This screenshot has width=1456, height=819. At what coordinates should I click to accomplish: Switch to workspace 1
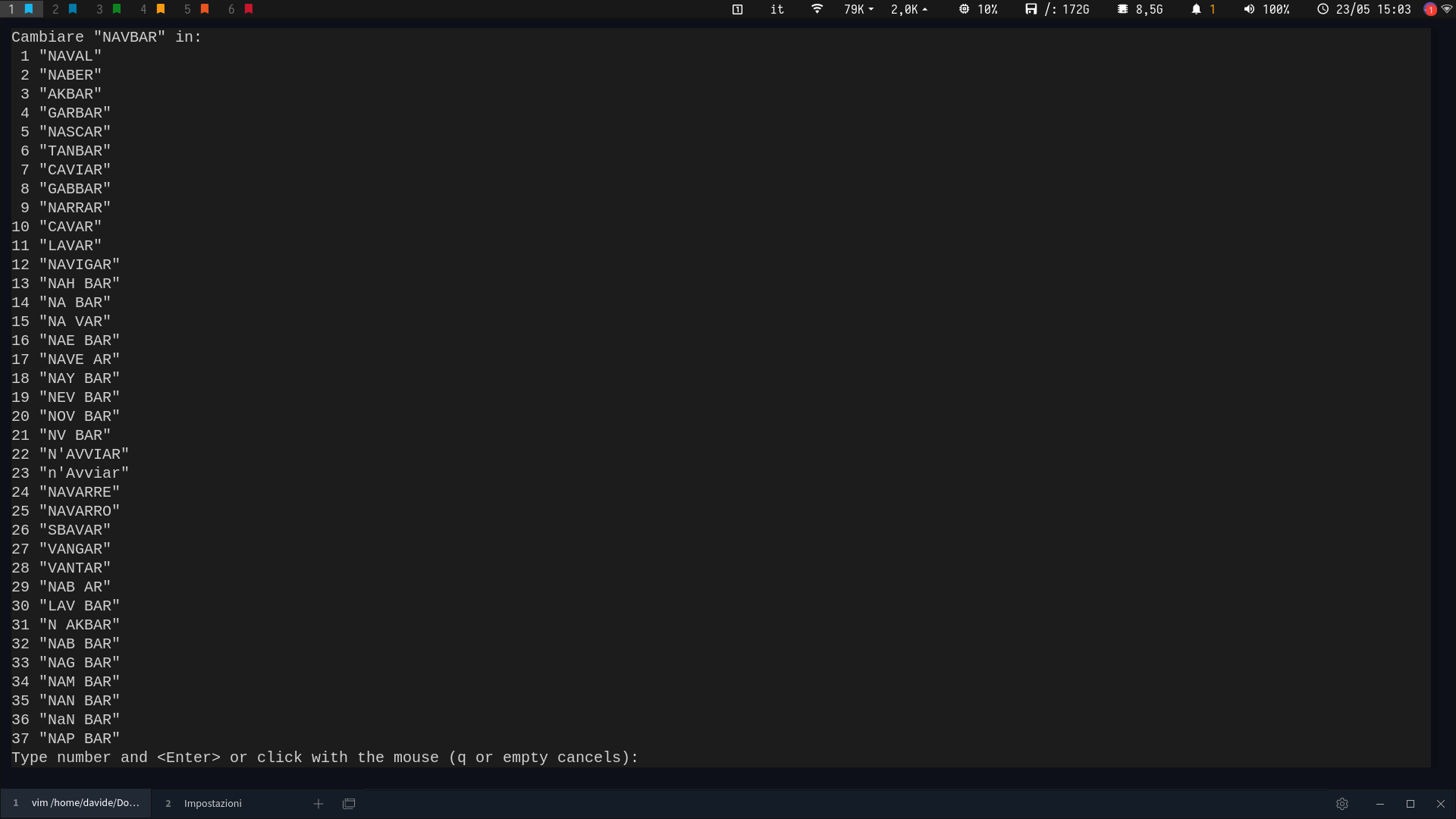20,9
